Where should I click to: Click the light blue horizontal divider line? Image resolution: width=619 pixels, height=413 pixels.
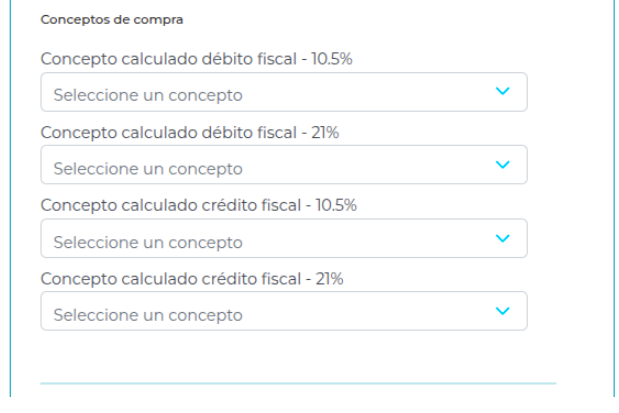pos(298,383)
